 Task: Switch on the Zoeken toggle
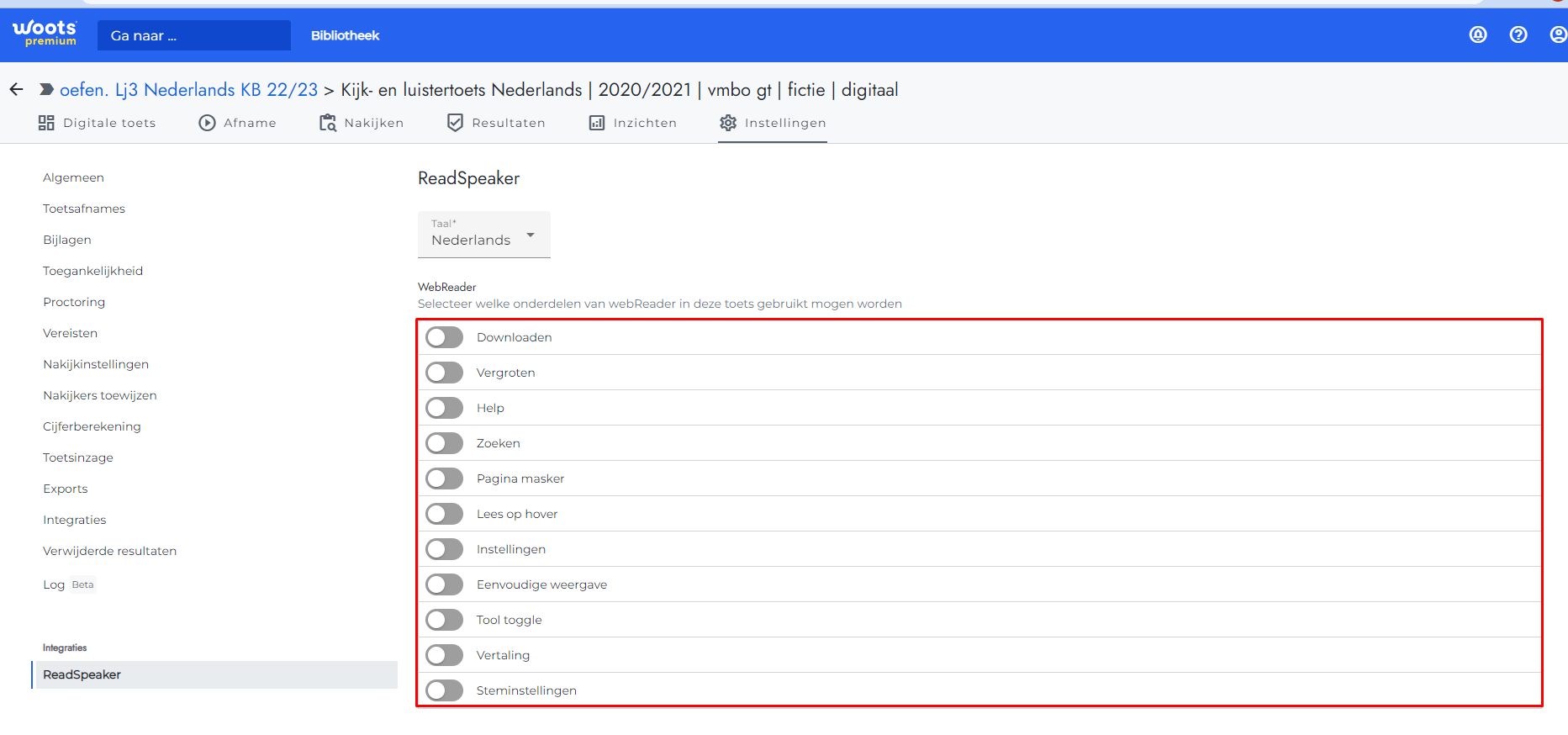444,443
